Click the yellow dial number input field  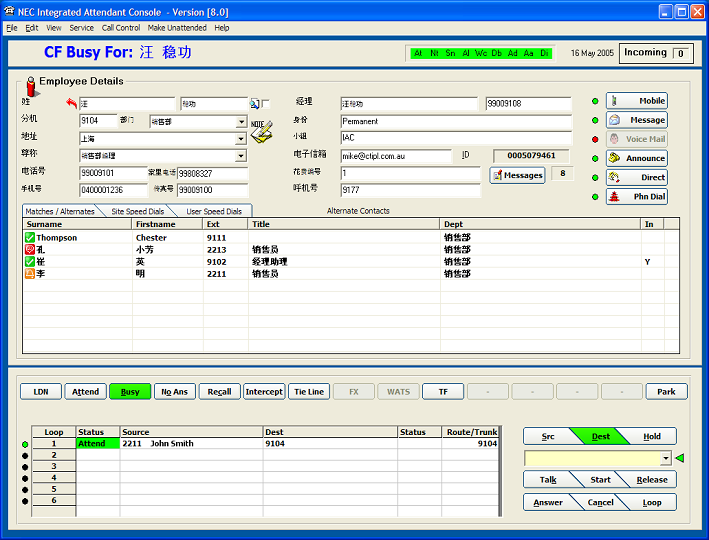point(592,458)
